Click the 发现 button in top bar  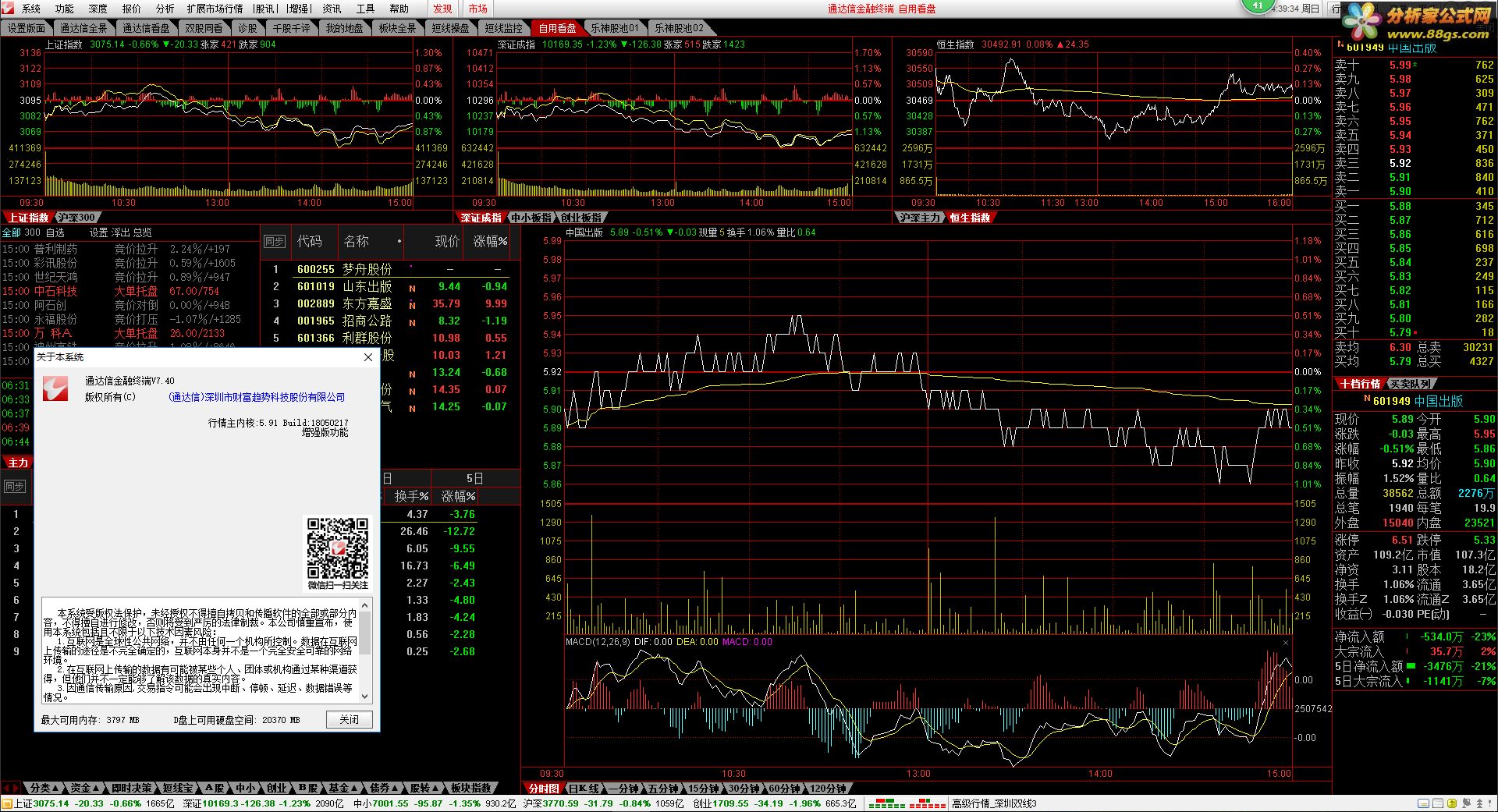442,9
